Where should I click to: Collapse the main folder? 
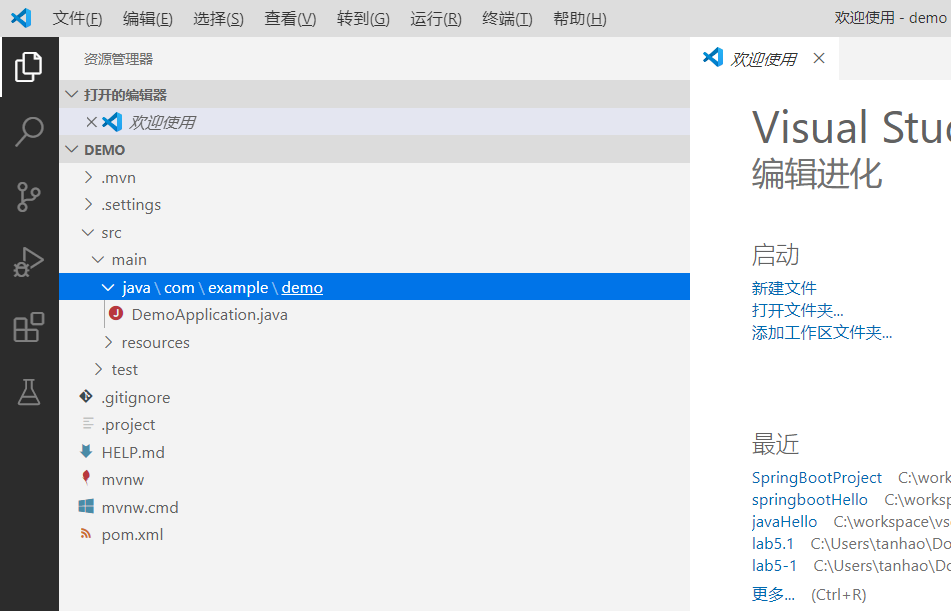point(98,260)
